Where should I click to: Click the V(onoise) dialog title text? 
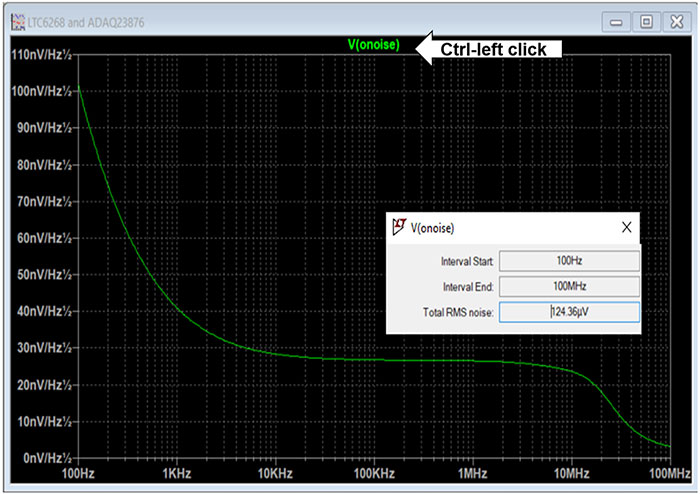(433, 227)
